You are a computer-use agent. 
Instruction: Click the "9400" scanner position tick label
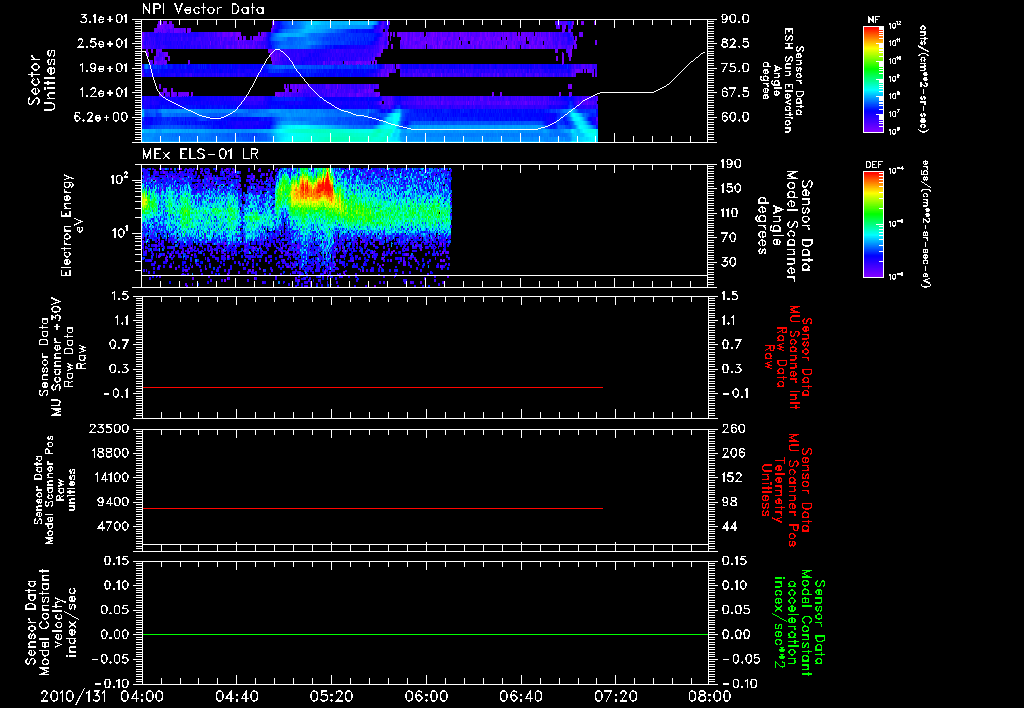click(115, 502)
